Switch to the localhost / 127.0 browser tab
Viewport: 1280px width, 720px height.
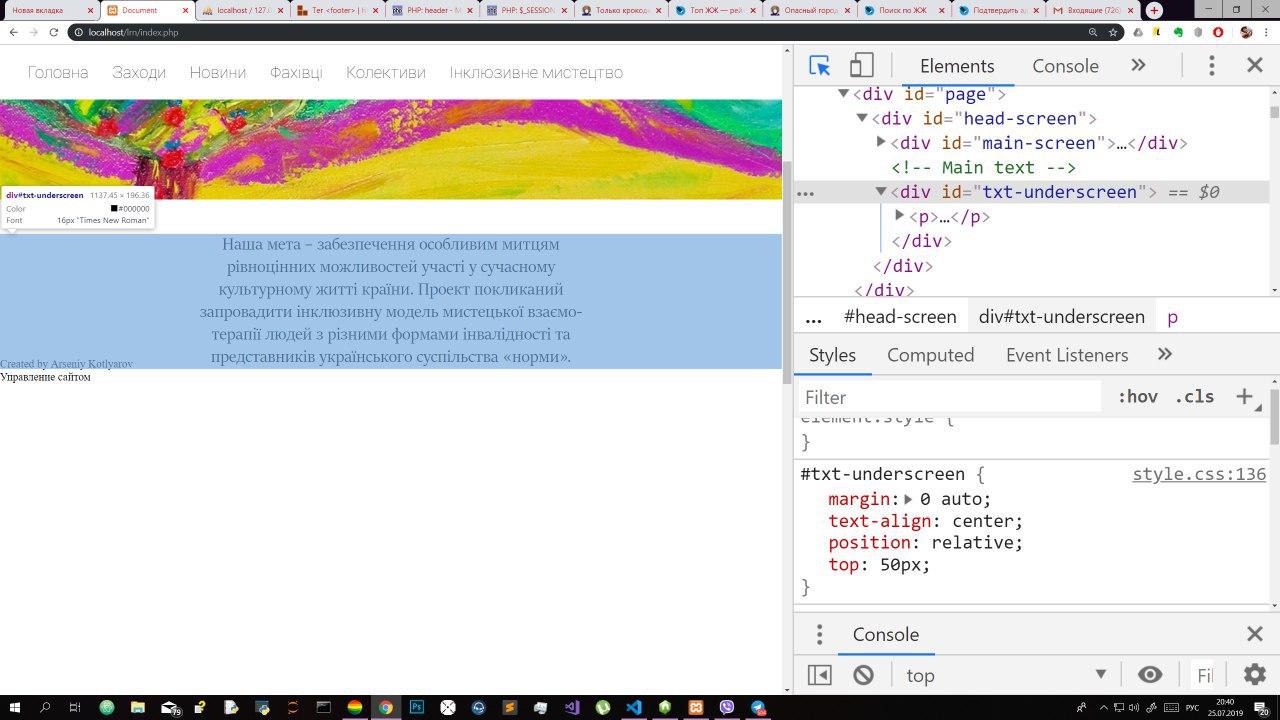242,10
